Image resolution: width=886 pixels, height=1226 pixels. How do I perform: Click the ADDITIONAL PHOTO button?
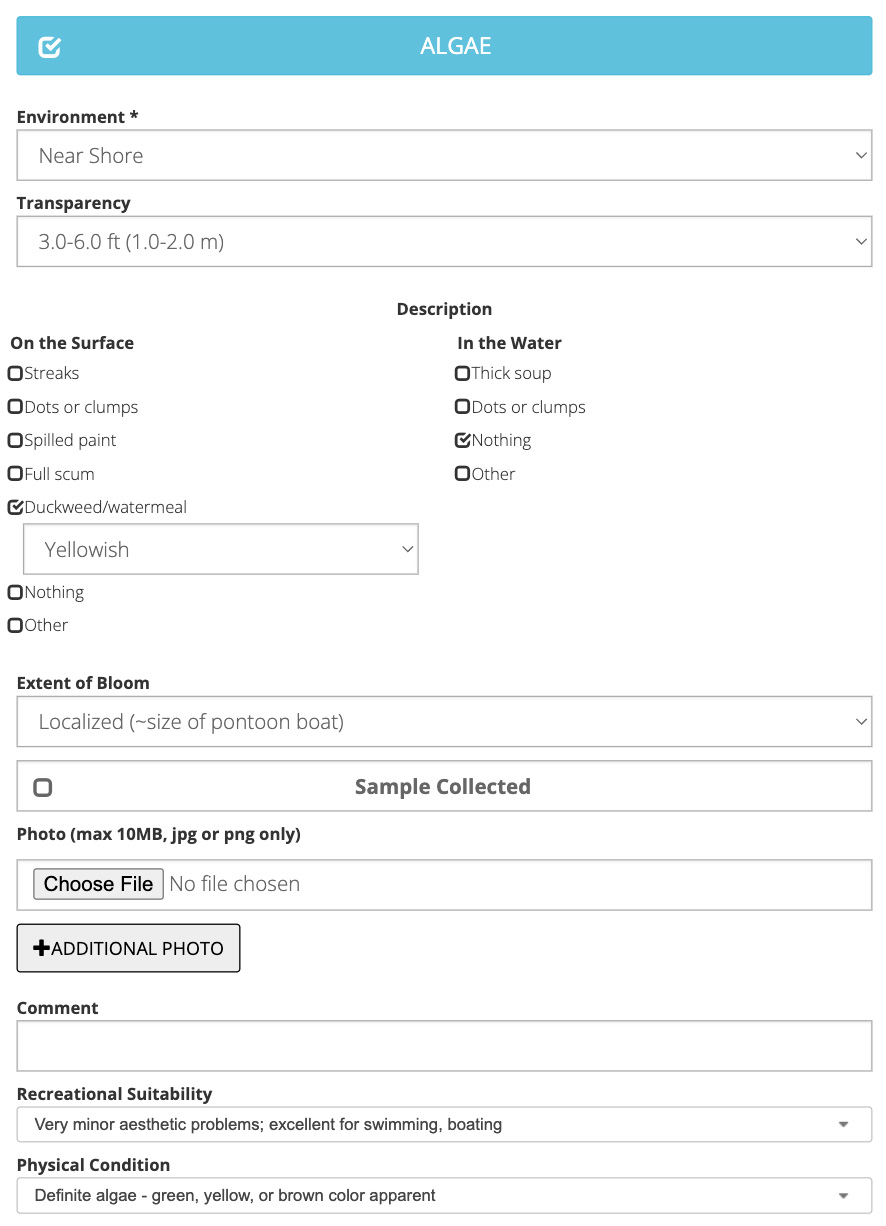pyautogui.click(x=128, y=948)
